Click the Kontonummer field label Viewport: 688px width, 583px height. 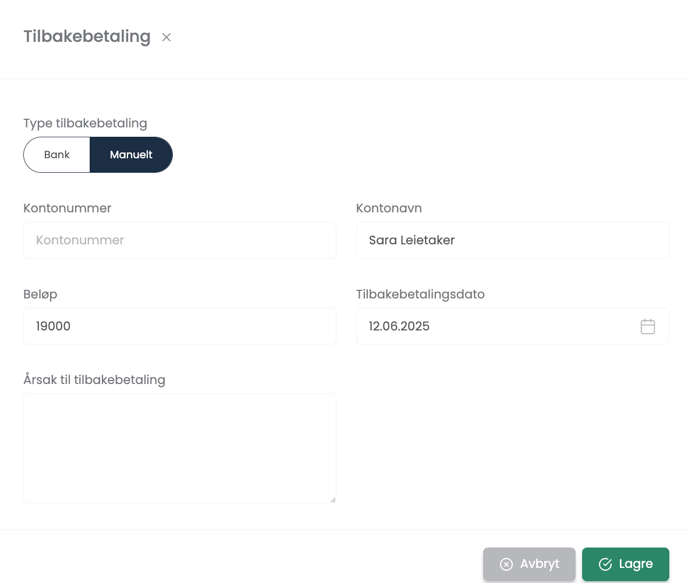67,208
